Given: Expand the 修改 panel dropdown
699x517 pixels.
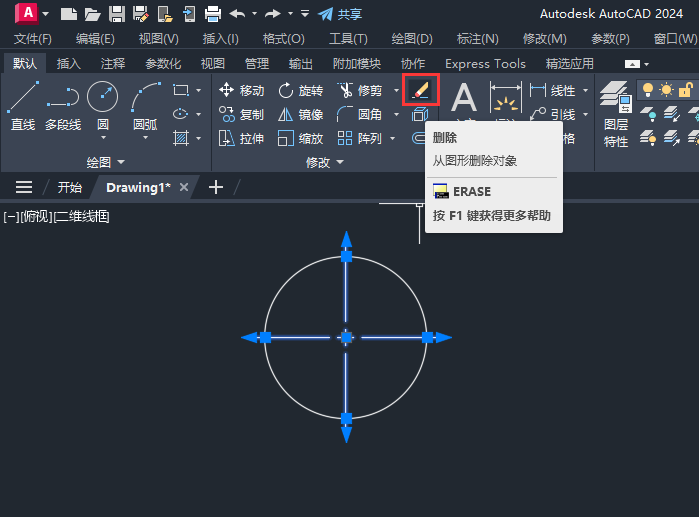Looking at the screenshot, I should [339, 162].
